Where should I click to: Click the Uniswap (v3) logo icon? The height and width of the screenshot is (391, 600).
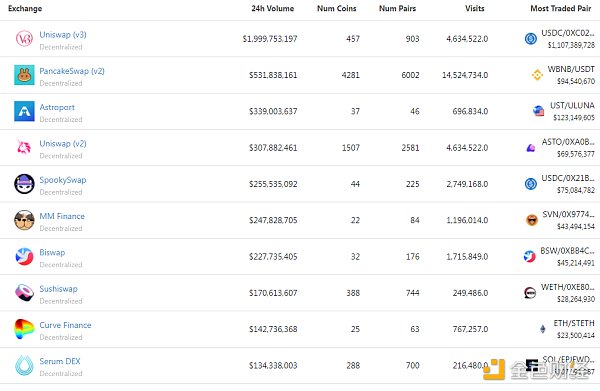(x=24, y=39)
